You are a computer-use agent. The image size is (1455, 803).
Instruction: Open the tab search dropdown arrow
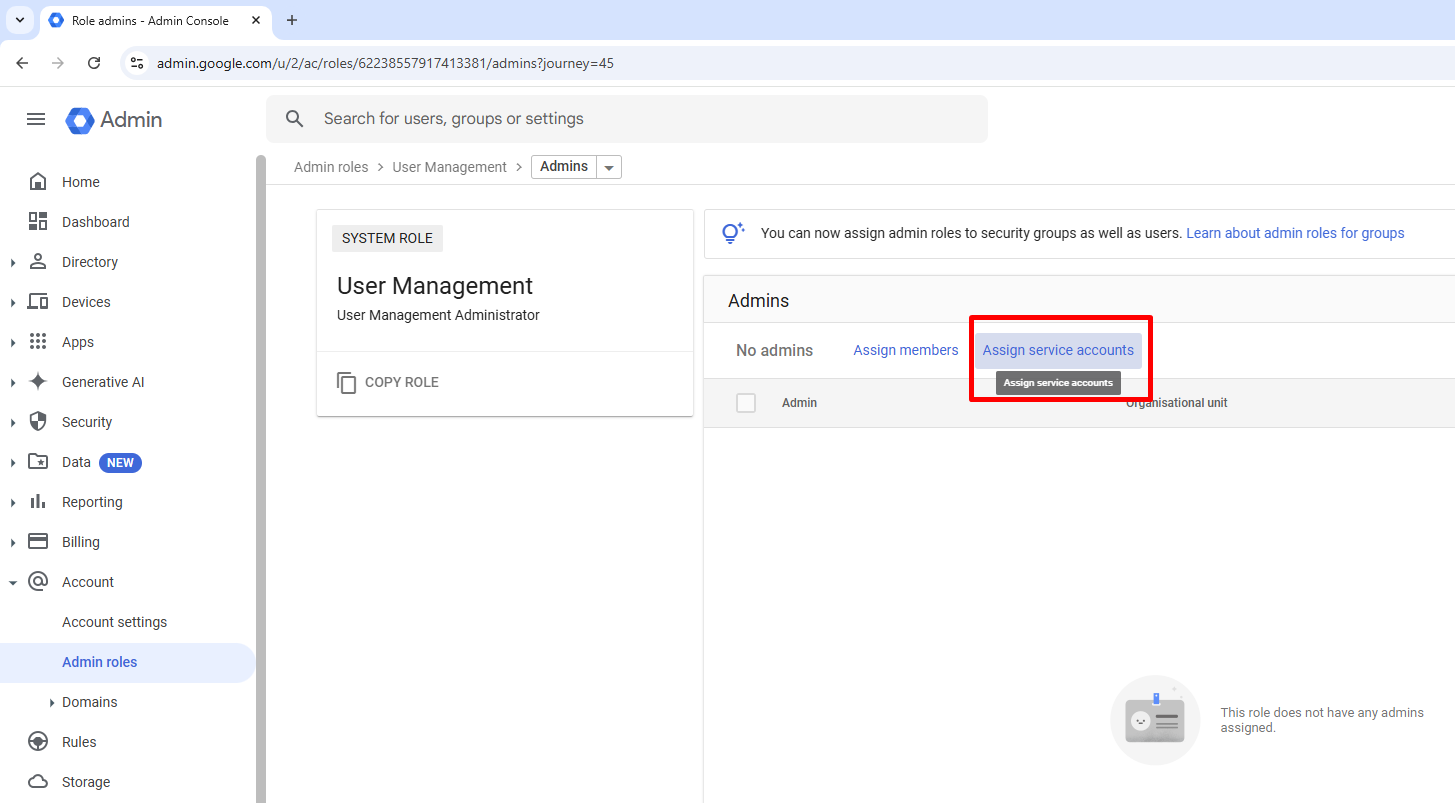(19, 20)
